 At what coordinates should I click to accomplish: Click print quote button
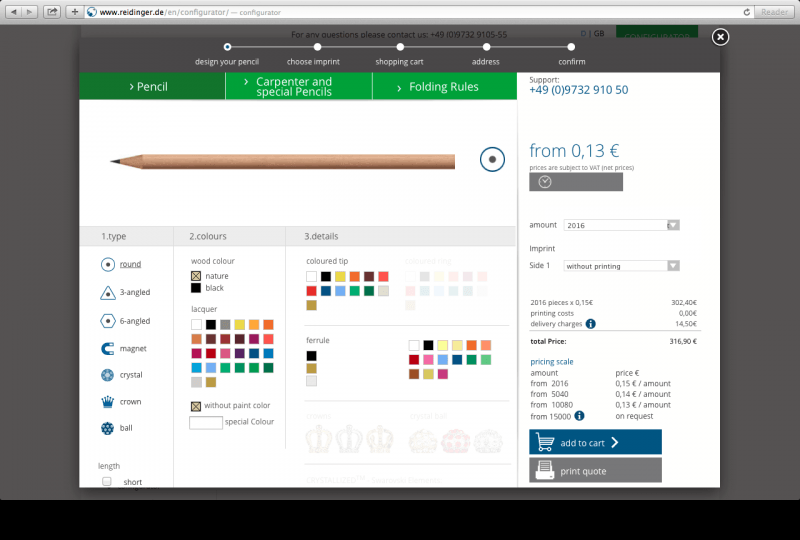pyautogui.click(x=595, y=470)
